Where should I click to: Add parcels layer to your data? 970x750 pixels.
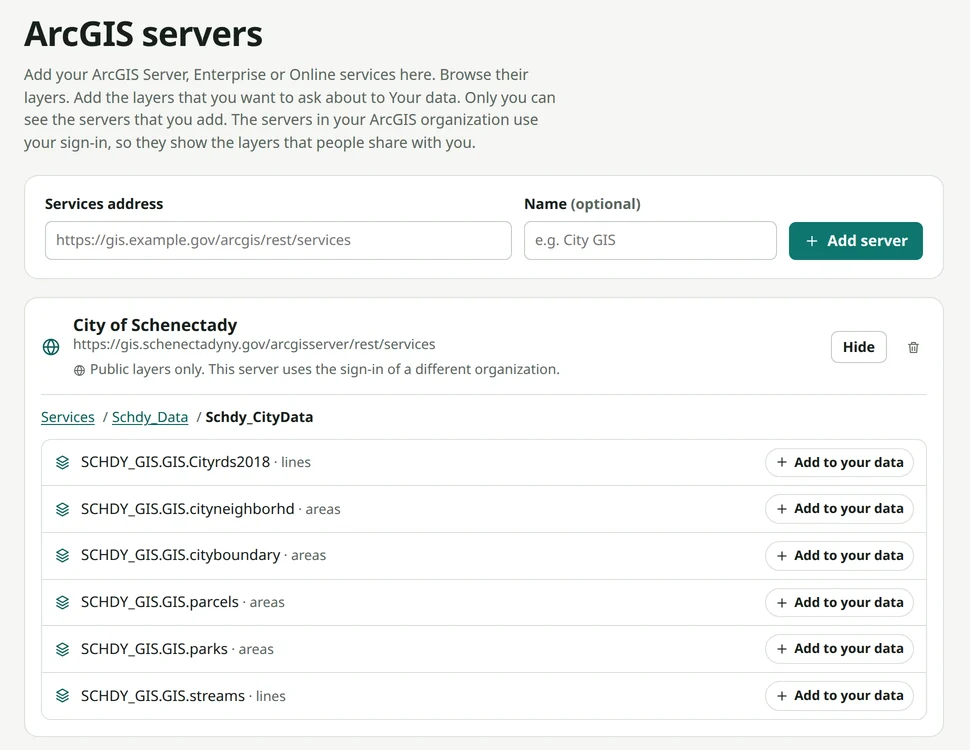pyautogui.click(x=839, y=602)
